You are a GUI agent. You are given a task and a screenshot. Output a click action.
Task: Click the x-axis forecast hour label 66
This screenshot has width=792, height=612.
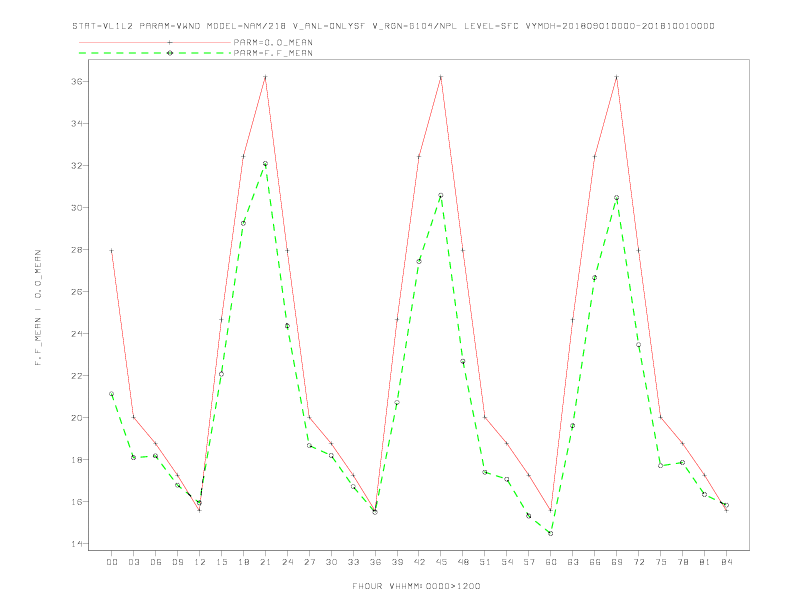[595, 562]
